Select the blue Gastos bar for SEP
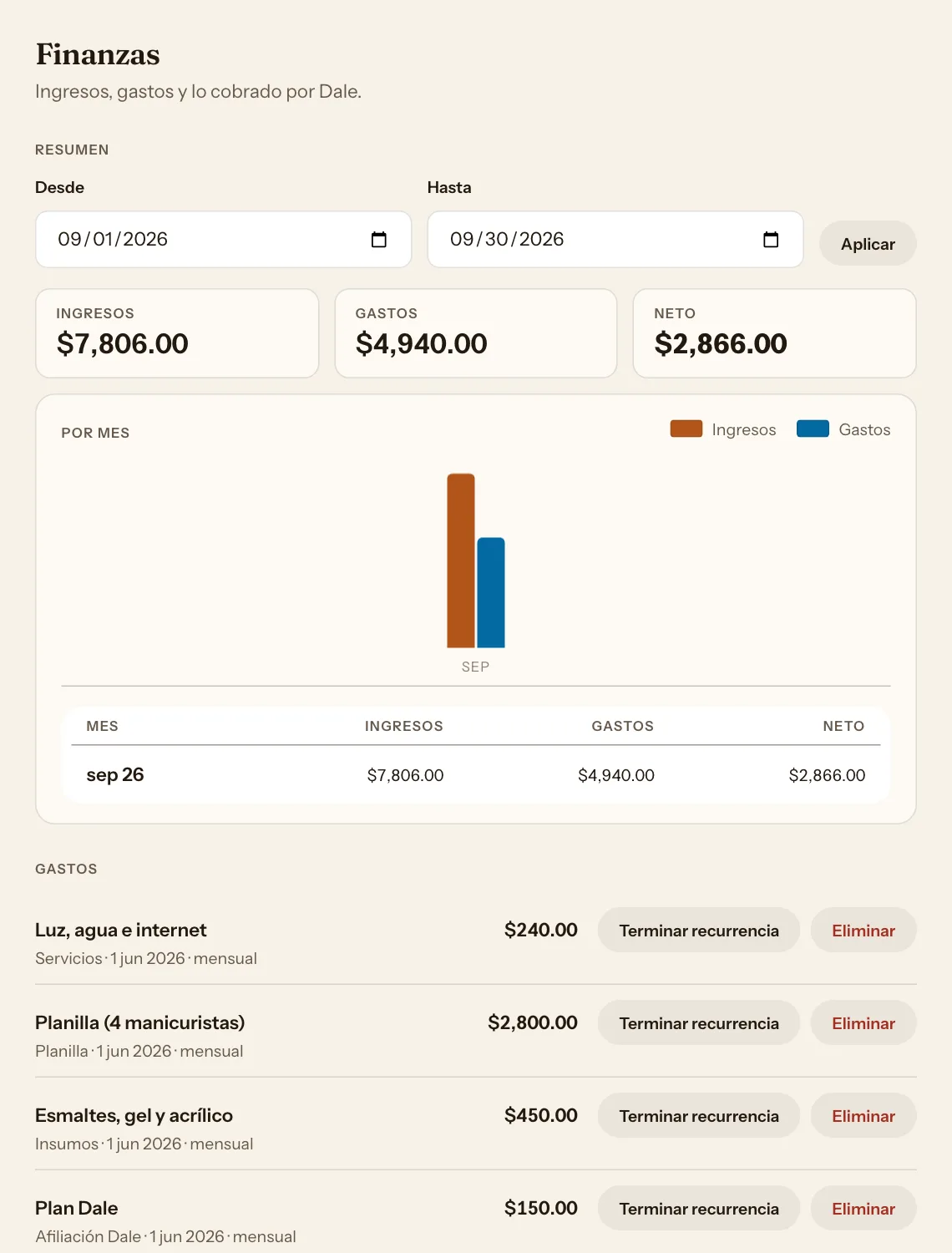Viewport: 952px width, 1253px height. [491, 592]
